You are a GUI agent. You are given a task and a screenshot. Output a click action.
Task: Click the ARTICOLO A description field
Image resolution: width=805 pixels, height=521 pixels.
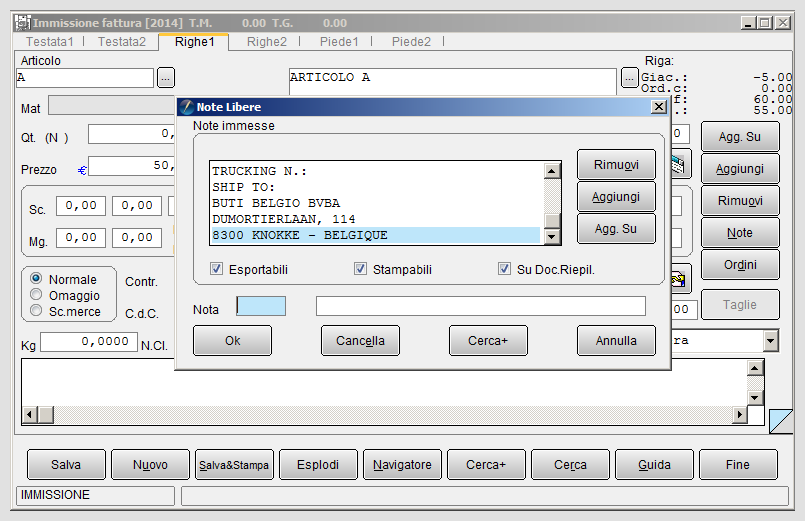click(x=452, y=82)
